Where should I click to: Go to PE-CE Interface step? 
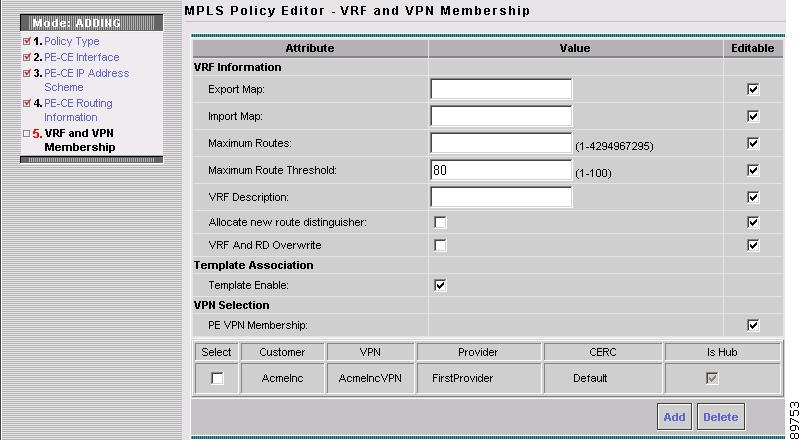click(x=81, y=57)
